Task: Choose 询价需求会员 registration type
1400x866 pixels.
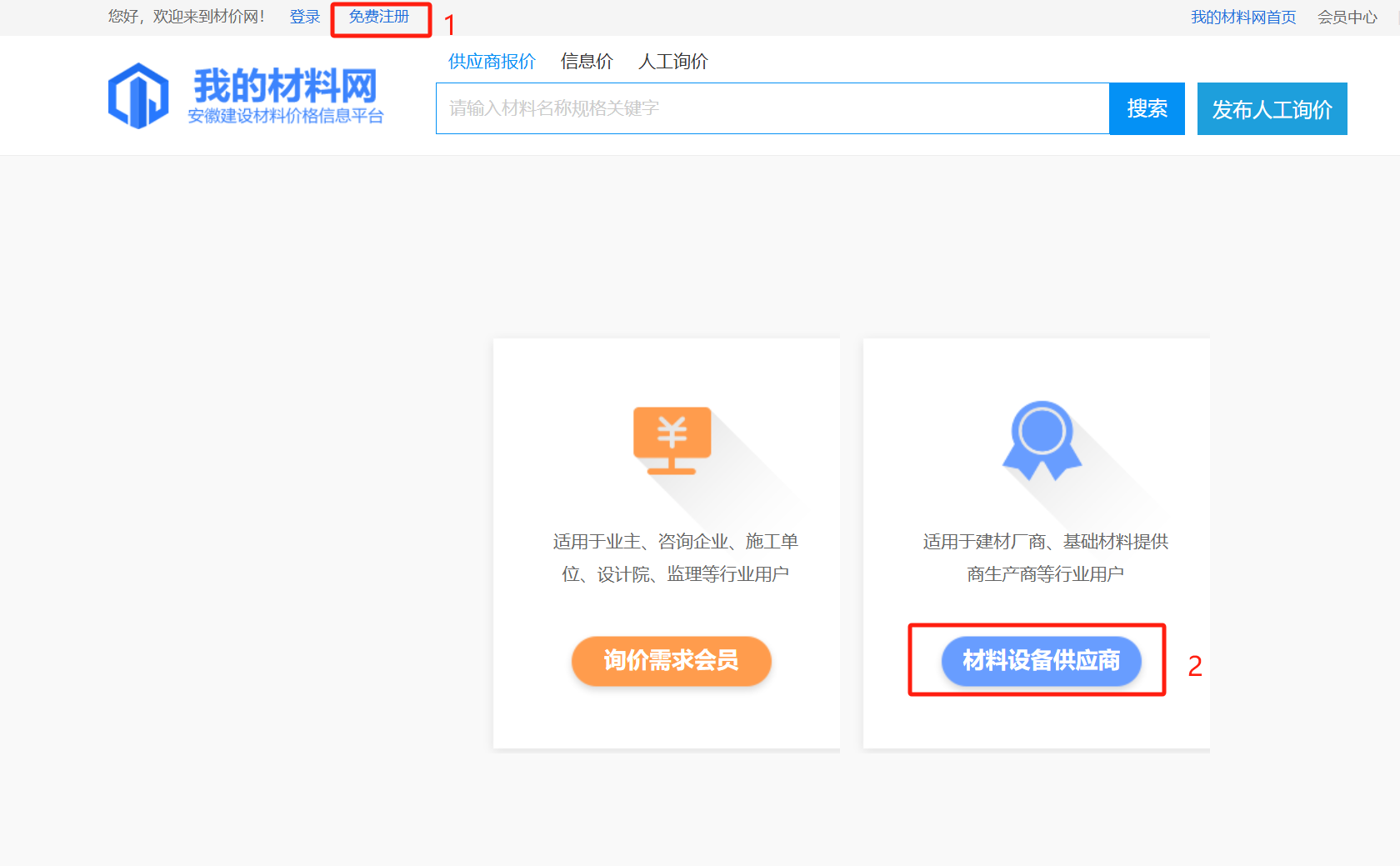Action: [x=671, y=660]
